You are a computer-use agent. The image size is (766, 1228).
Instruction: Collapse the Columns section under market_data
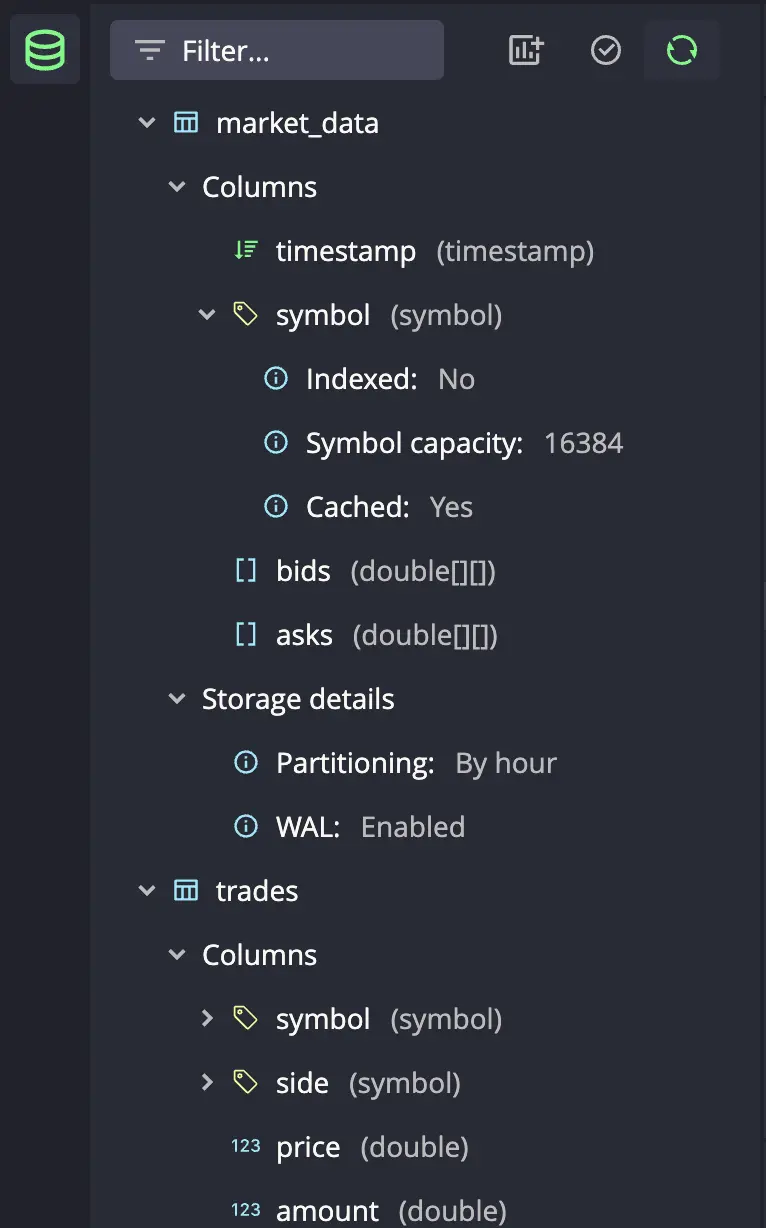(177, 186)
